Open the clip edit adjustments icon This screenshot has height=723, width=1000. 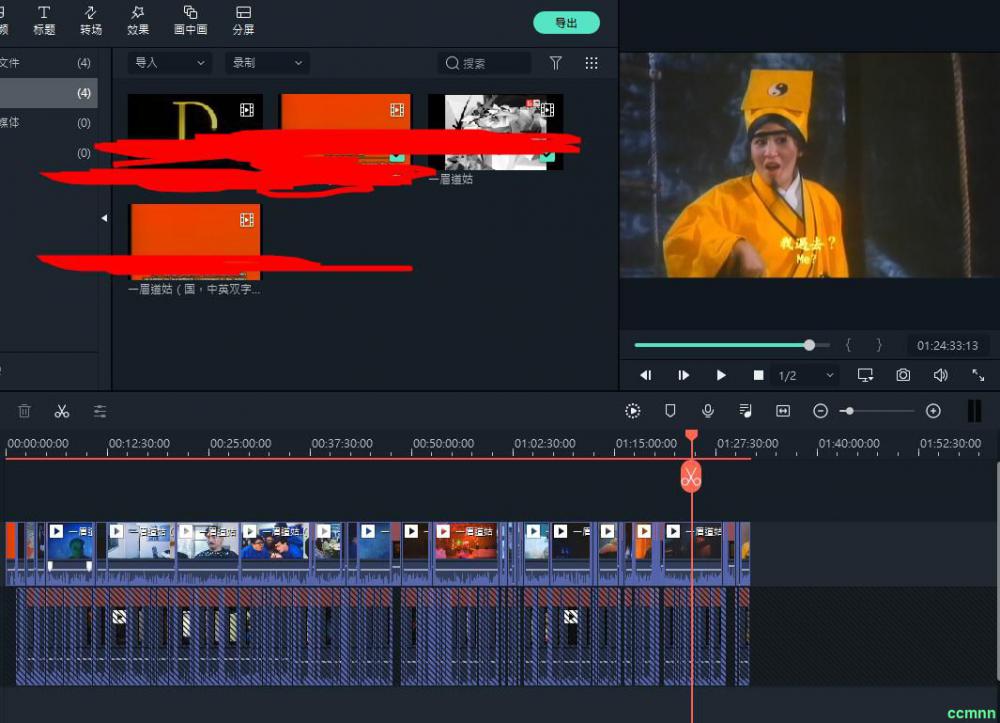pyautogui.click(x=99, y=411)
